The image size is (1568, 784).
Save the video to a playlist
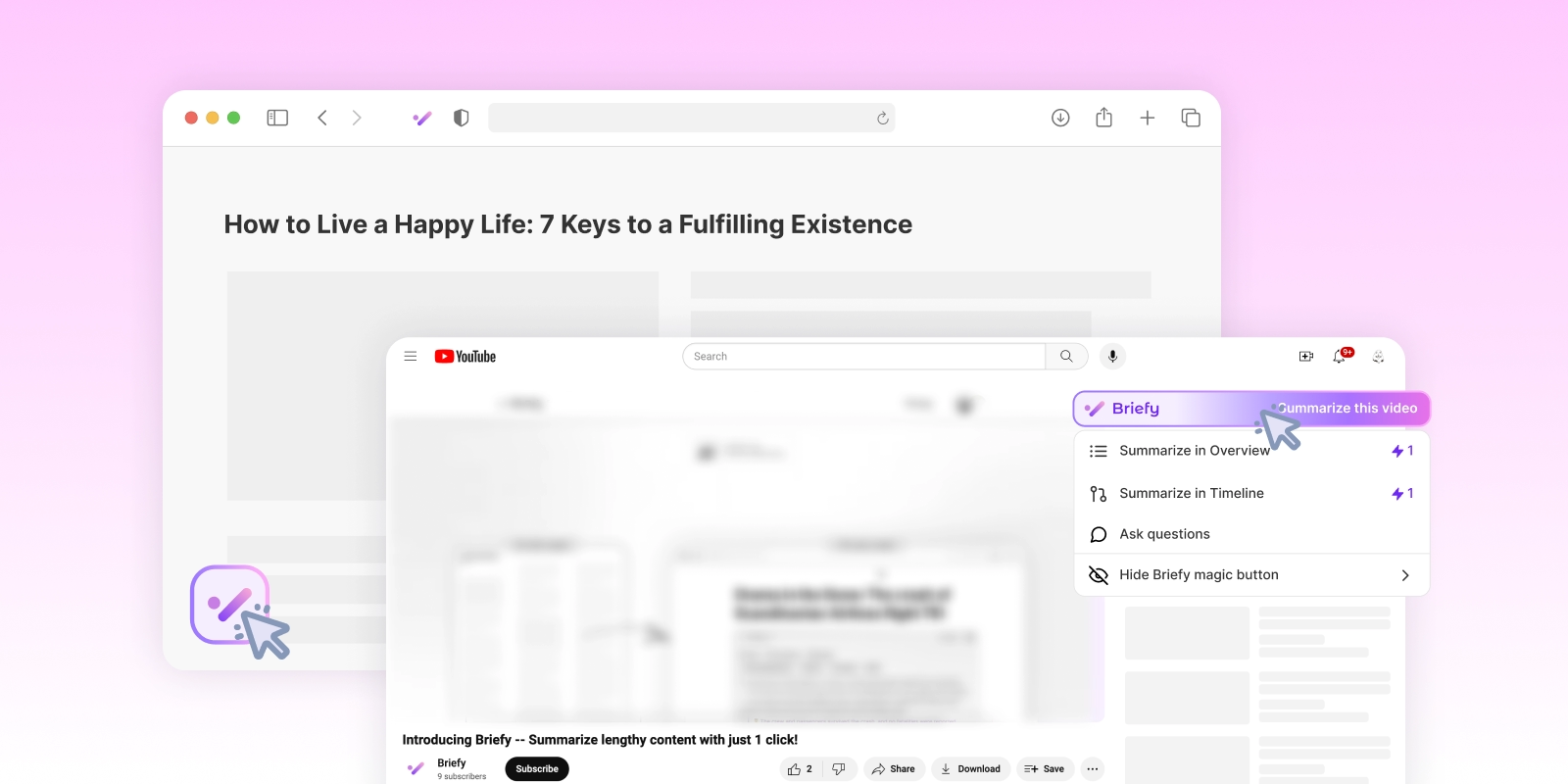coord(1045,769)
